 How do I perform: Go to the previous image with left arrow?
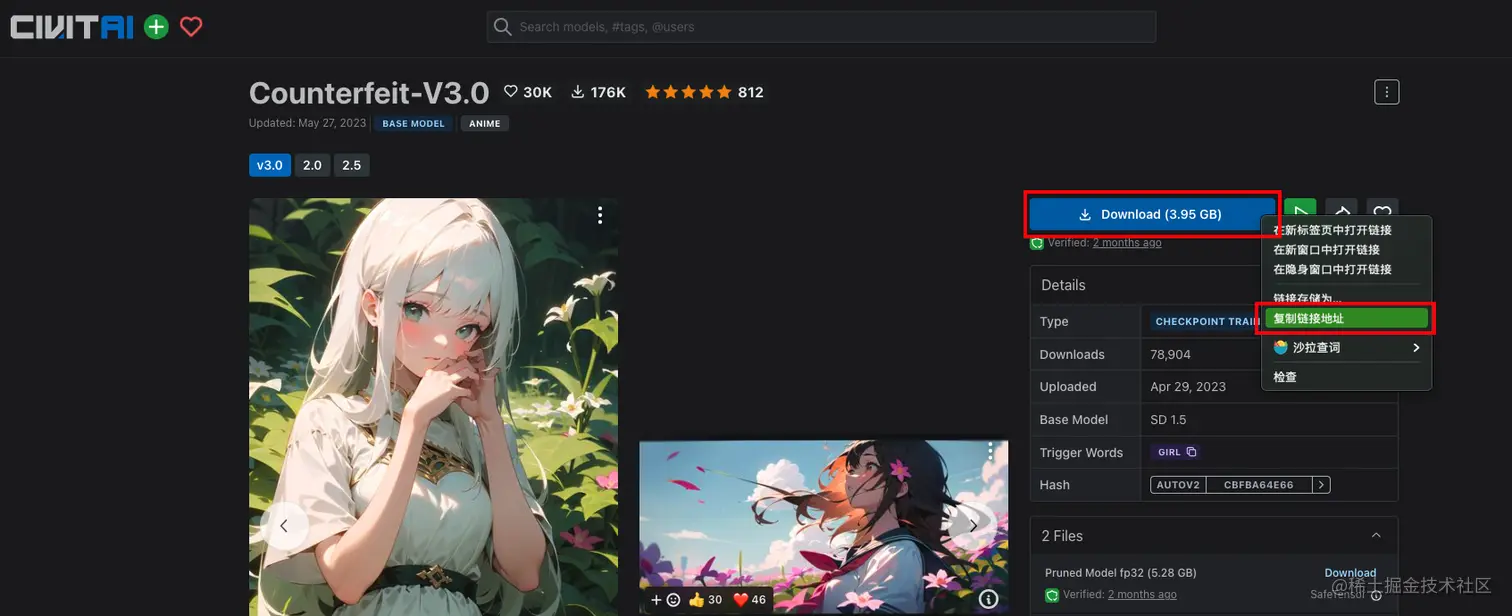click(x=284, y=525)
